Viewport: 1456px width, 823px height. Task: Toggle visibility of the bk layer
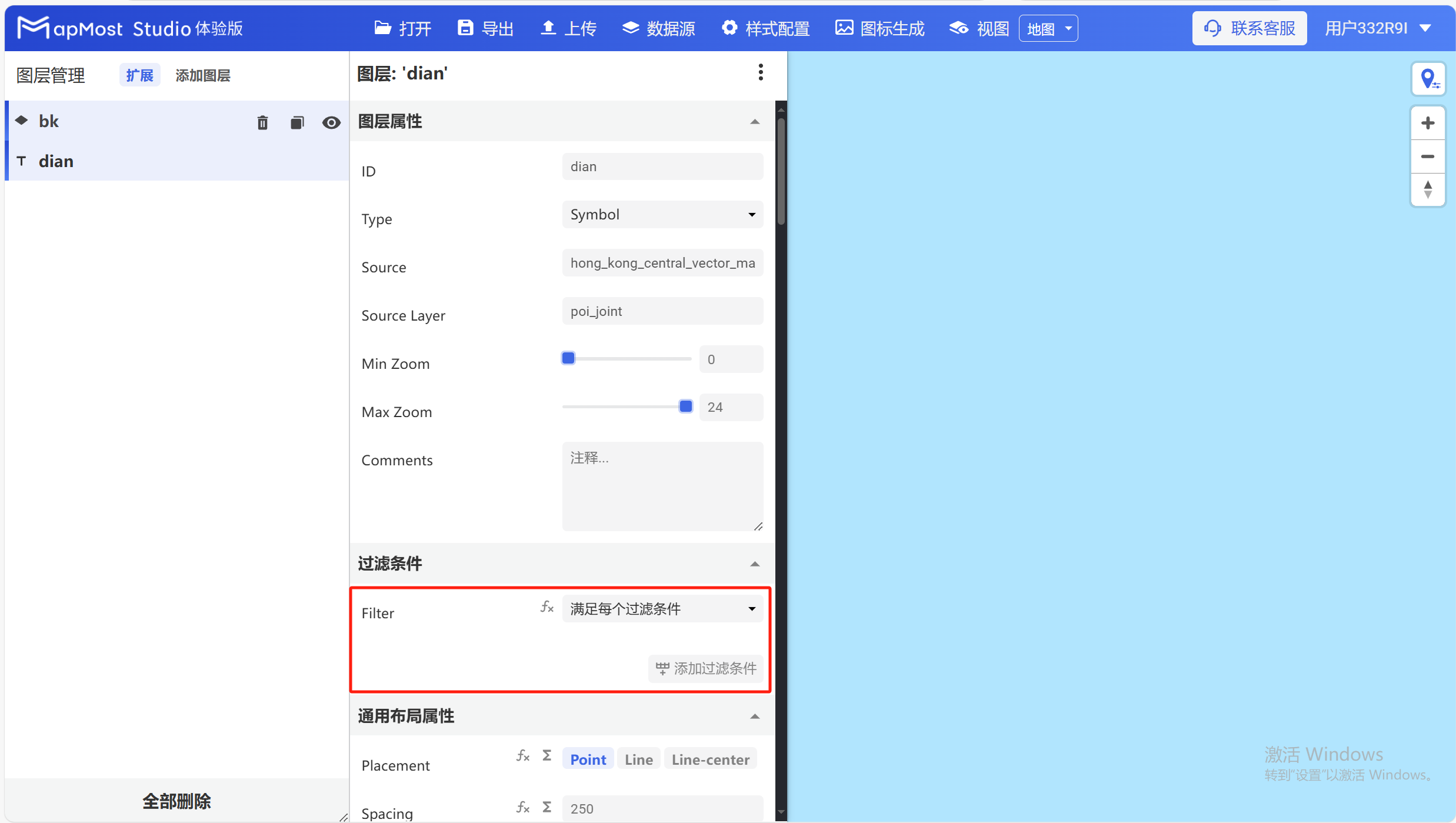(331, 122)
